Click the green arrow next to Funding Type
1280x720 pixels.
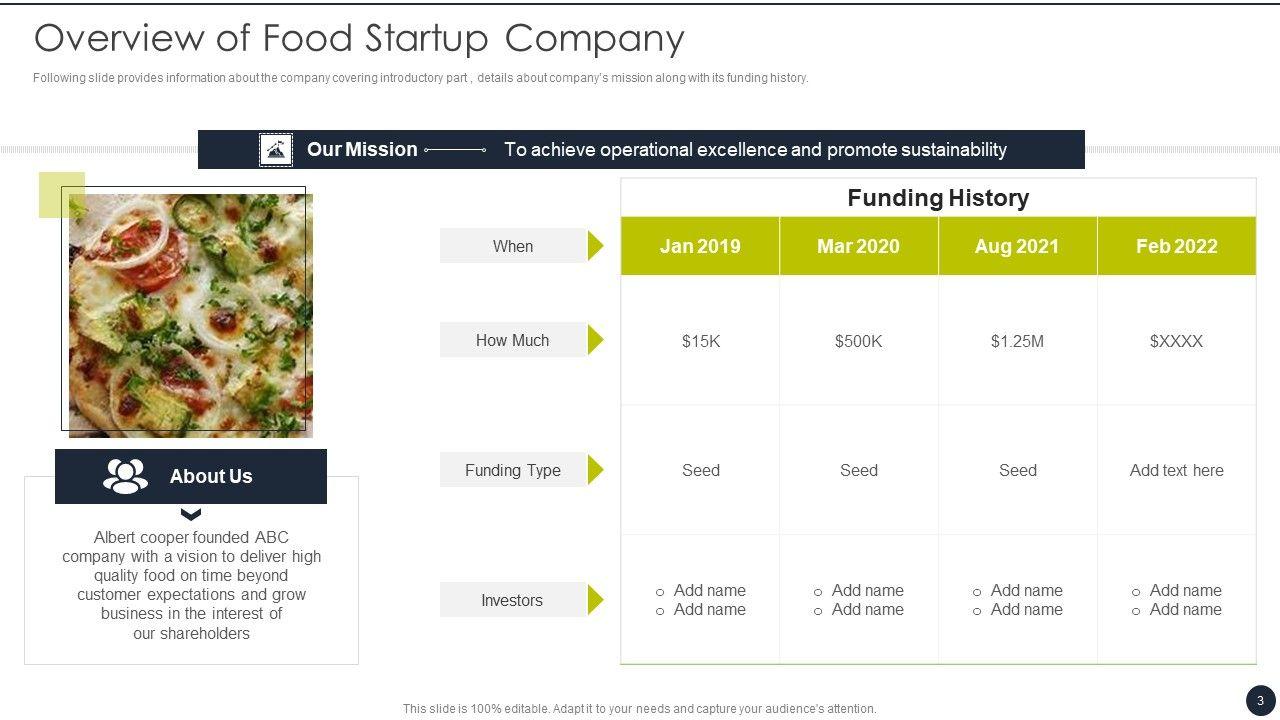[595, 470]
